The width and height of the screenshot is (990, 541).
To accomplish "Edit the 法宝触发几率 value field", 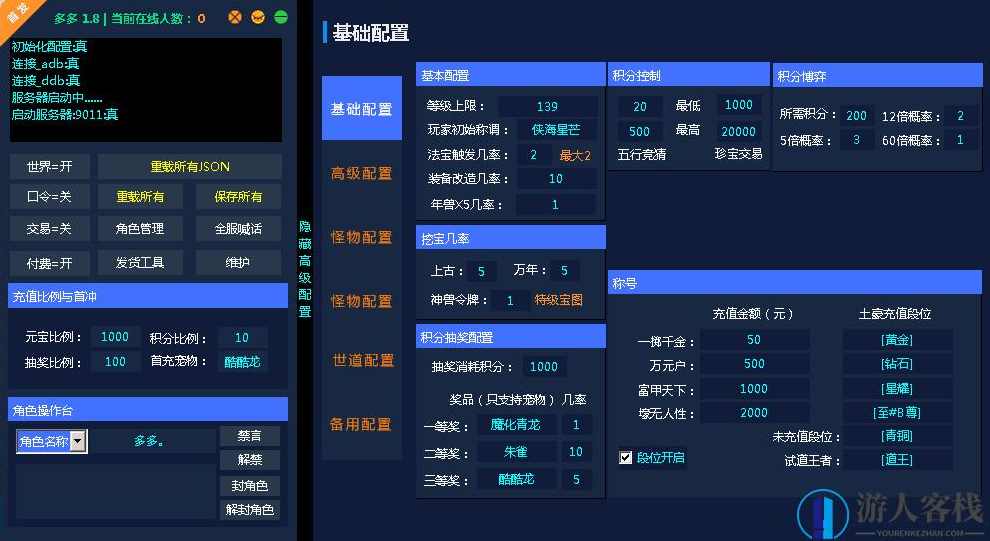I will (534, 155).
